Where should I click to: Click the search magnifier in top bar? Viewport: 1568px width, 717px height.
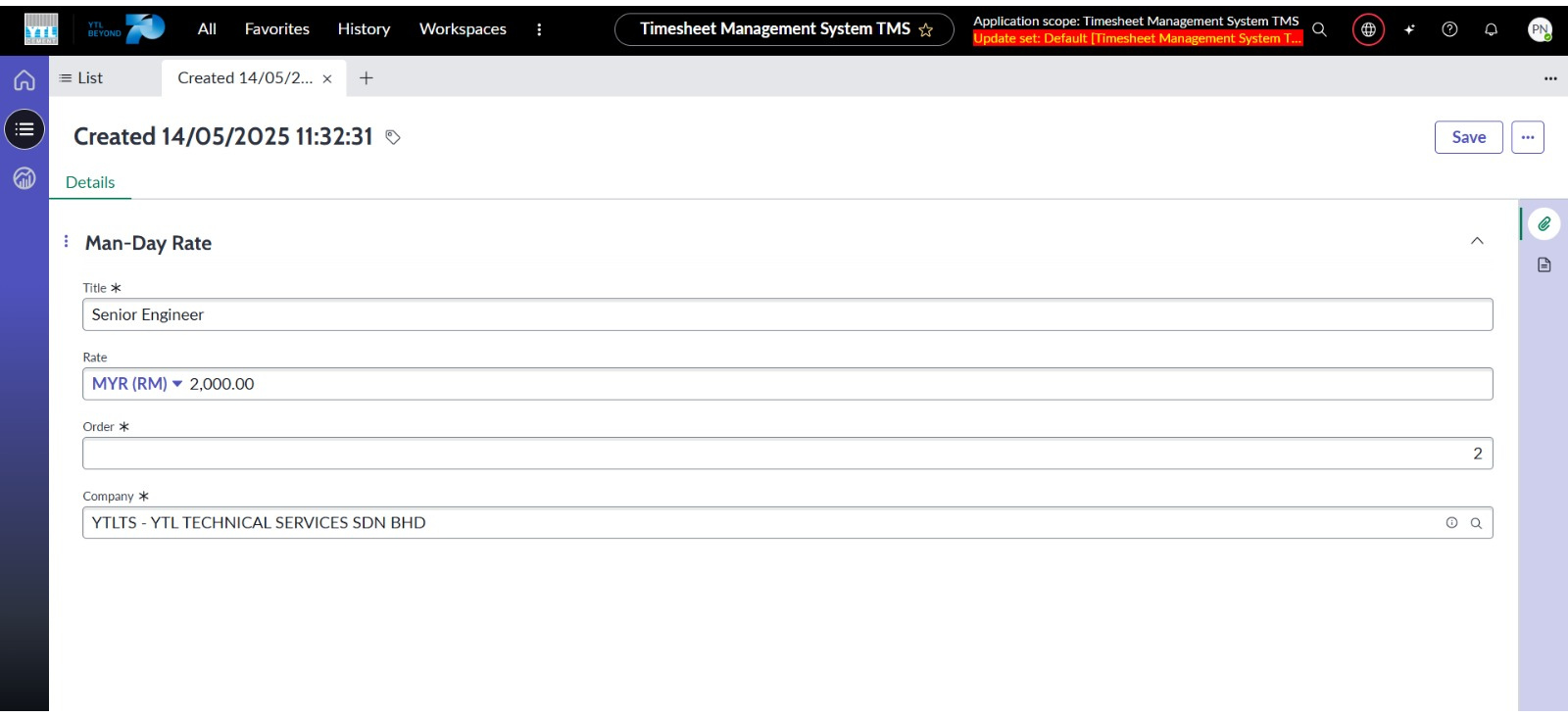point(1319,29)
